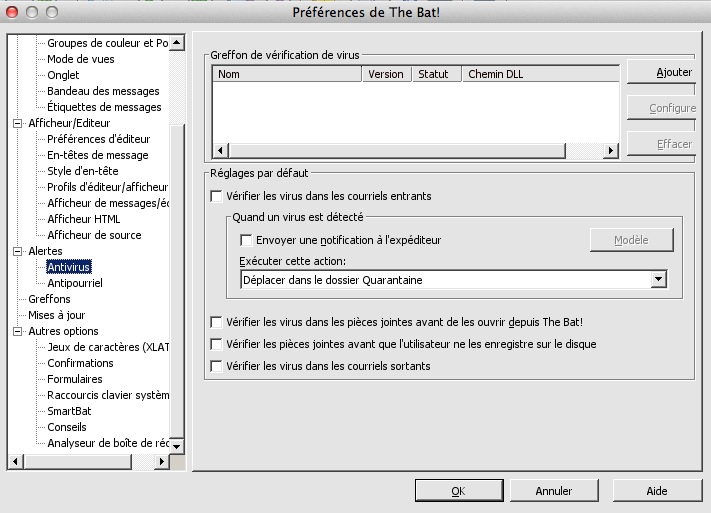This screenshot has height=513, width=711.
Task: Open SmartBat options
Action: 70,411
